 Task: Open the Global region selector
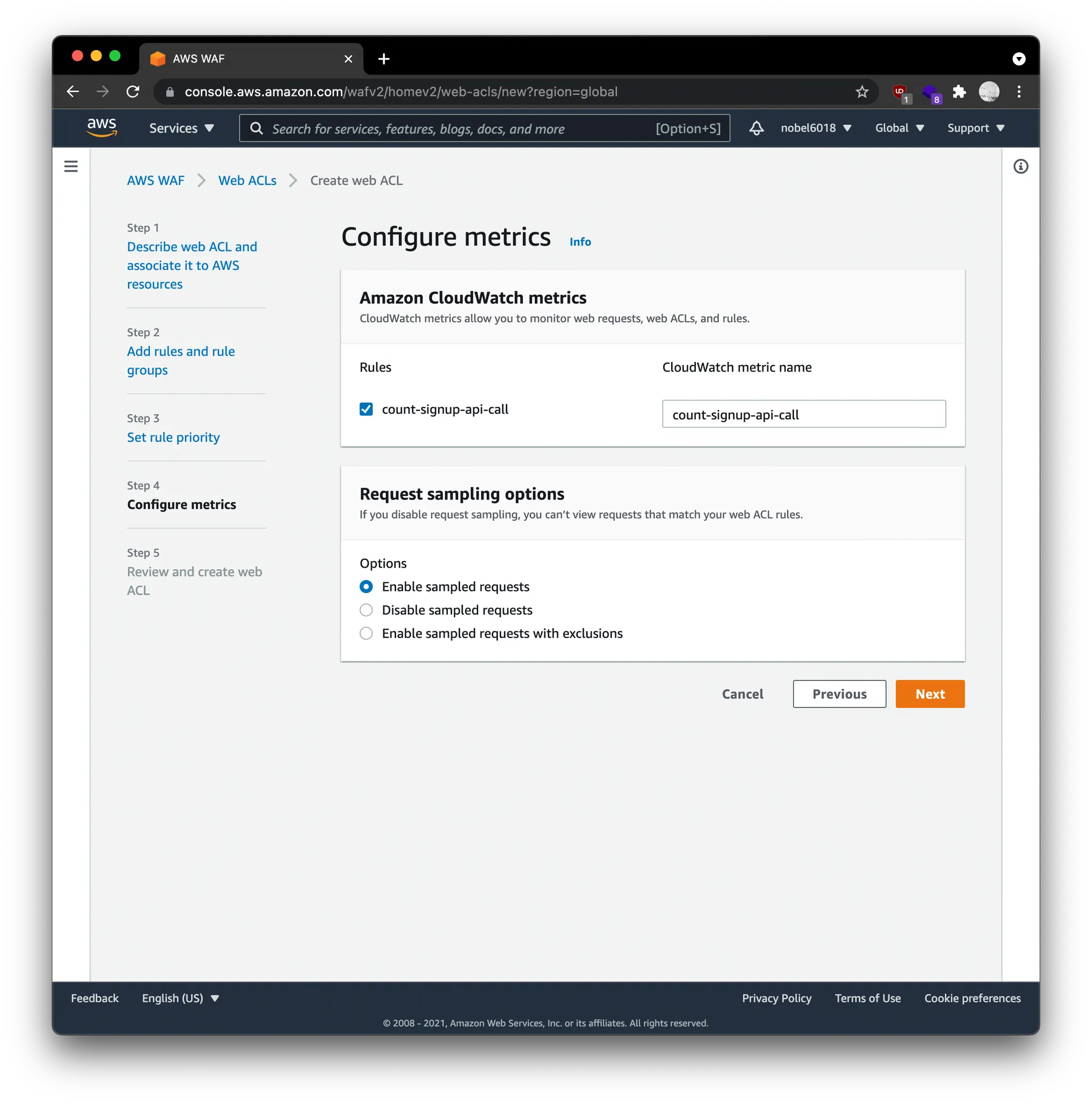899,128
